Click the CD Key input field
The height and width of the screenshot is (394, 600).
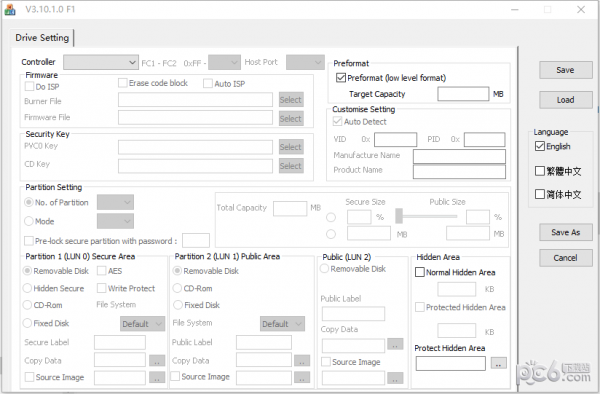coord(195,166)
